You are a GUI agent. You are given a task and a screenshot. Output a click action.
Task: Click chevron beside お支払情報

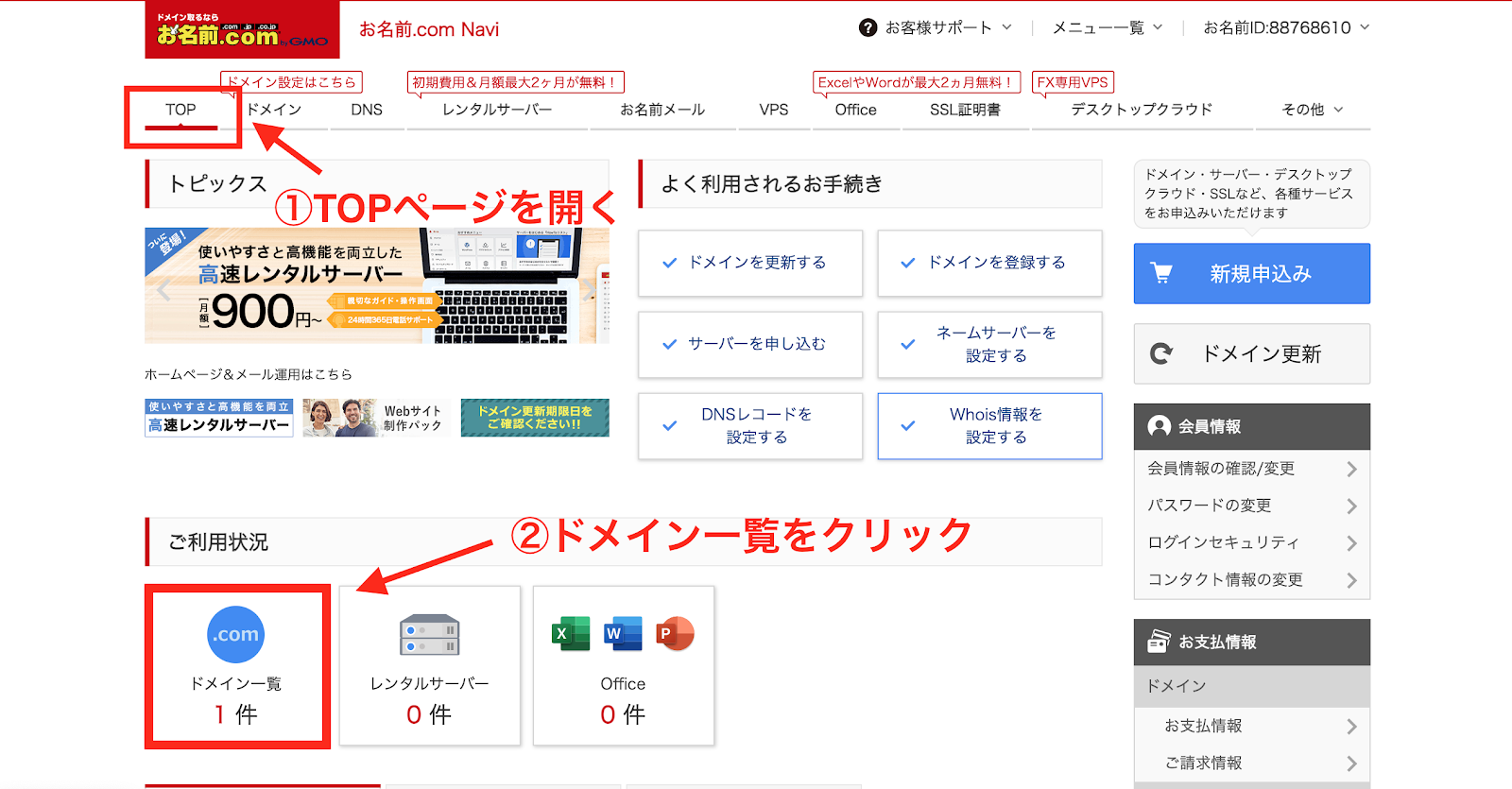(1351, 726)
